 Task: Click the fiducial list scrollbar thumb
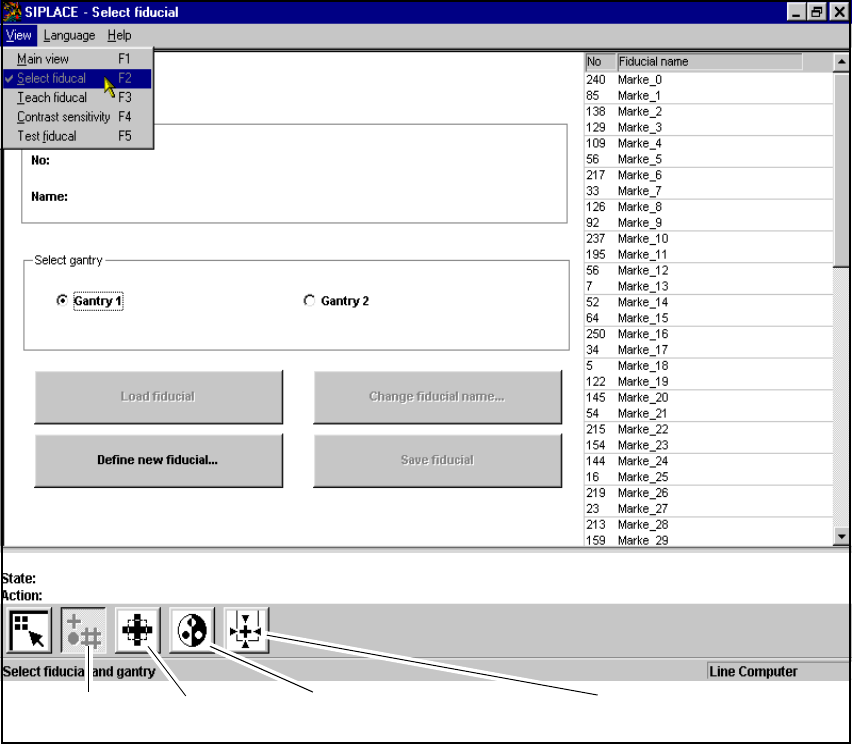[x=841, y=169]
